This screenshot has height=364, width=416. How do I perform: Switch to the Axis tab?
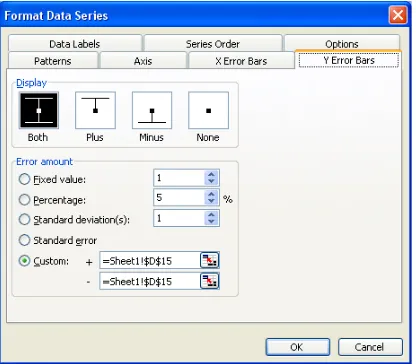[143, 61]
